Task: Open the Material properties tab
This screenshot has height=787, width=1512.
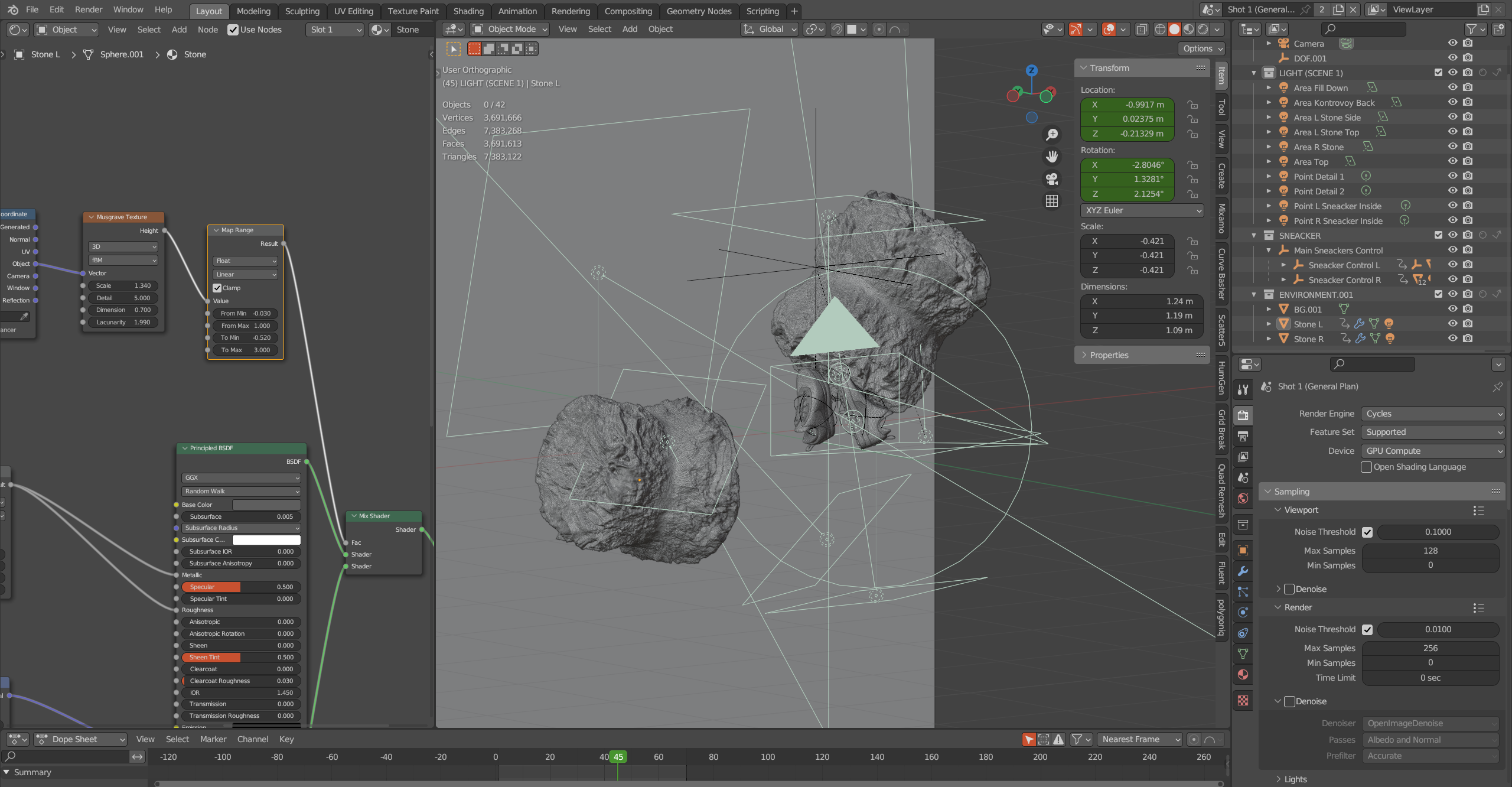Action: pos(1243,675)
